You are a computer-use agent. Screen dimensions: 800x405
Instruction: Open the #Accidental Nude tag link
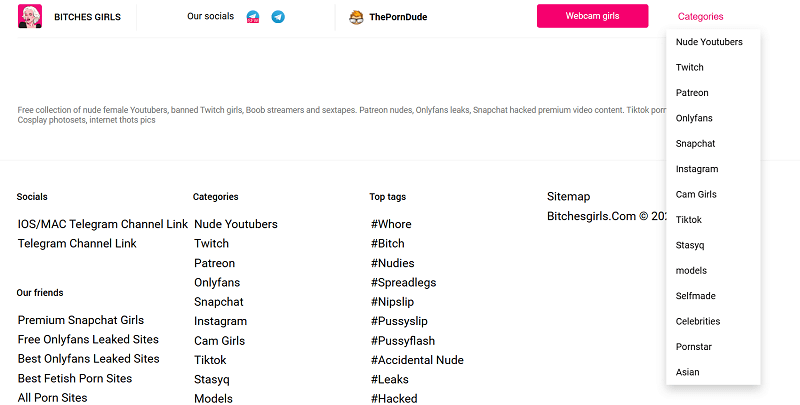coord(417,360)
